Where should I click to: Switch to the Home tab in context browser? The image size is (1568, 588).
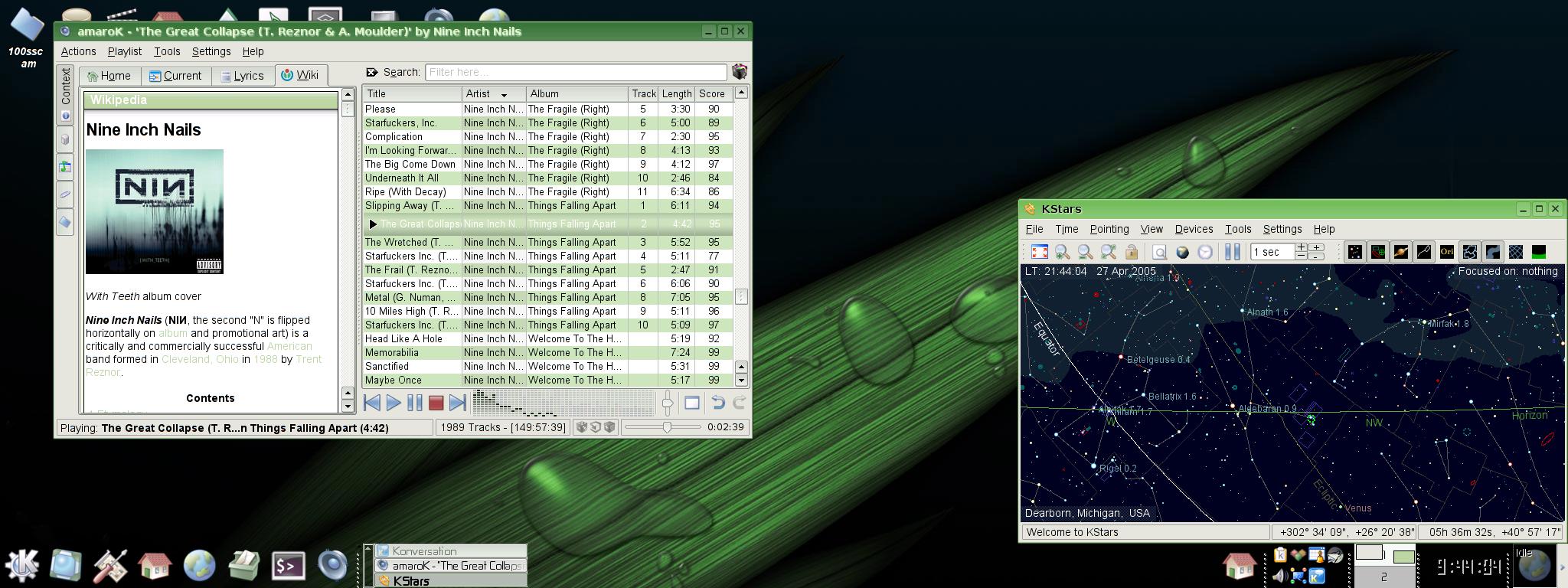110,76
